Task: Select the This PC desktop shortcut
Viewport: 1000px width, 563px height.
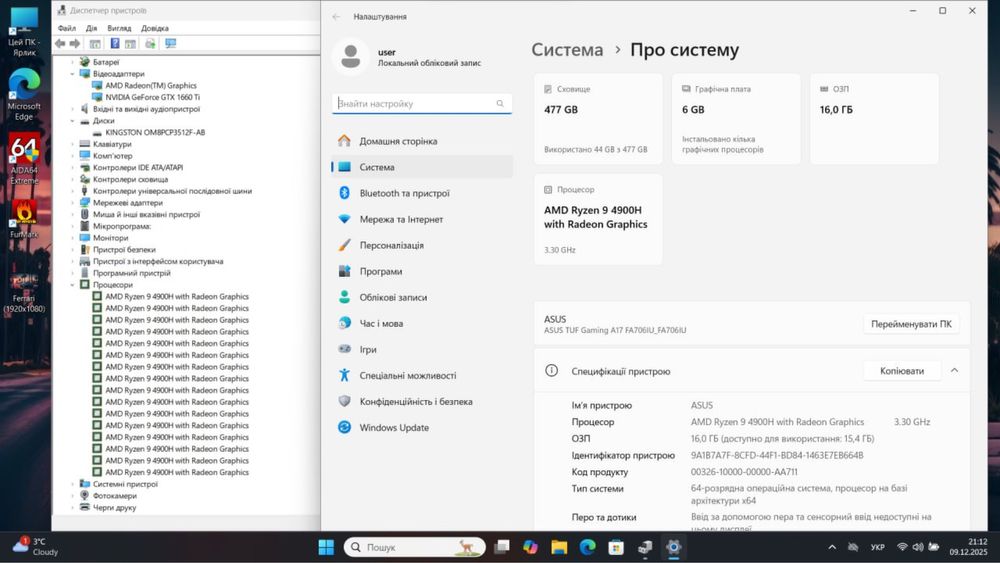Action: point(24,32)
